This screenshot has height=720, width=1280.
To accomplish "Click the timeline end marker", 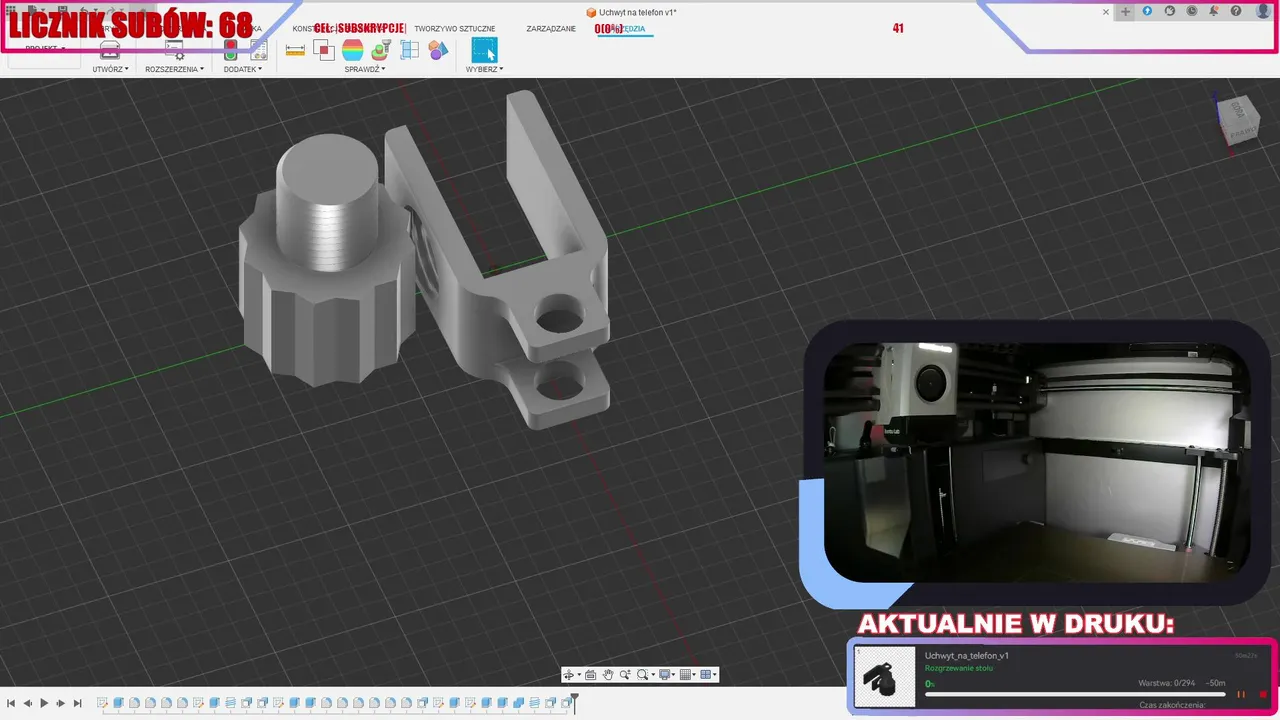I will tap(574, 703).
